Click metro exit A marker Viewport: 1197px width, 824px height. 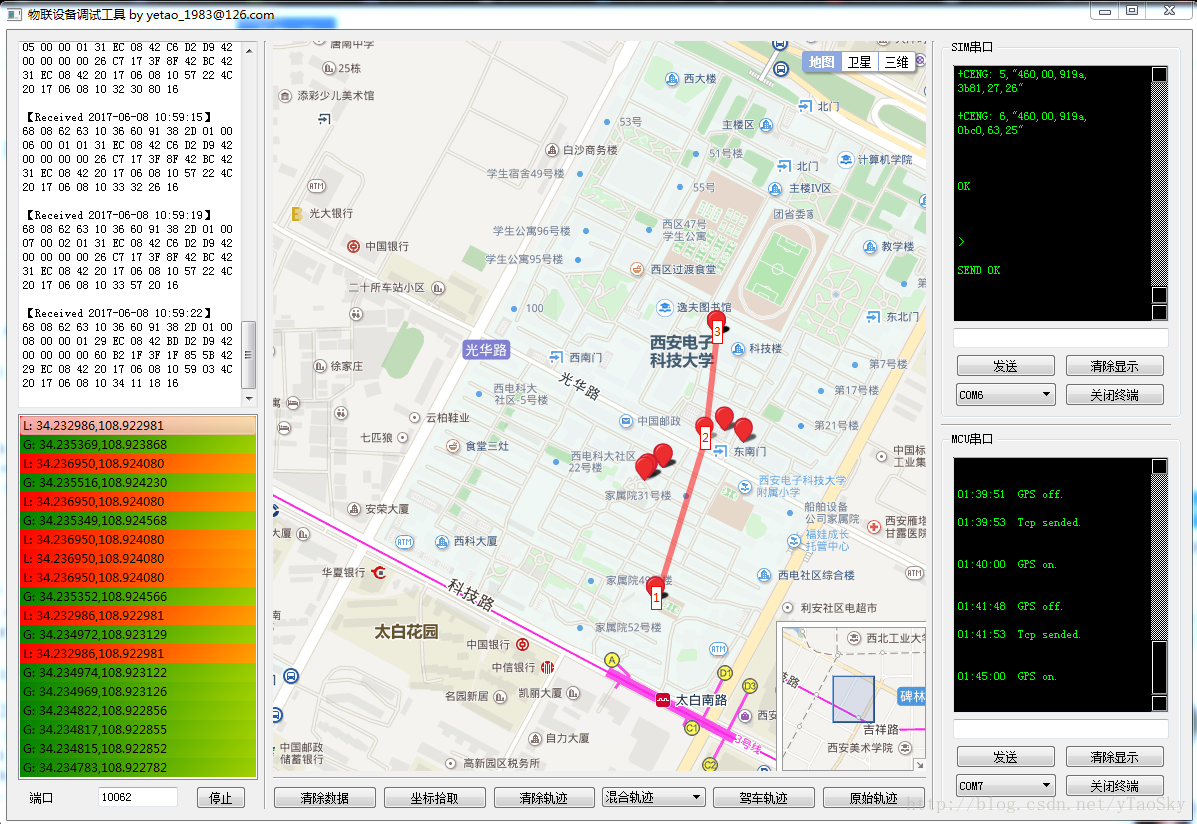click(611, 660)
